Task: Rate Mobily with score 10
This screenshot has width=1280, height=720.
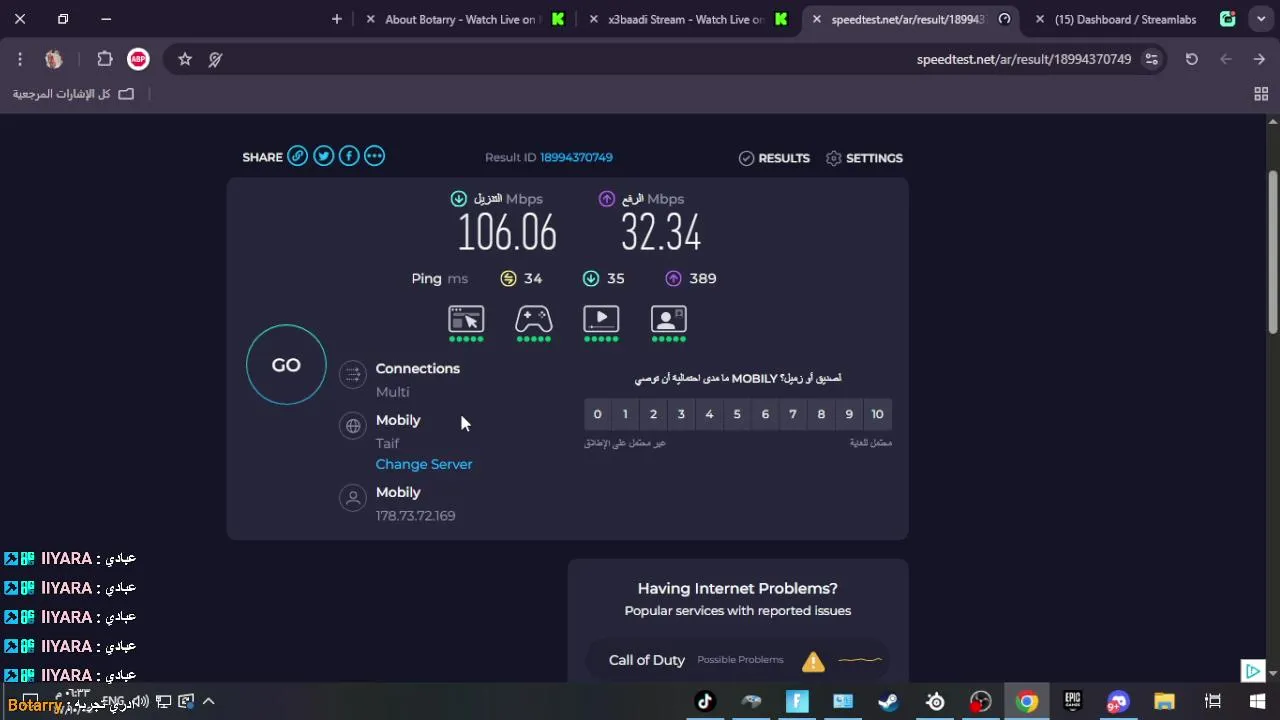Action: click(877, 414)
